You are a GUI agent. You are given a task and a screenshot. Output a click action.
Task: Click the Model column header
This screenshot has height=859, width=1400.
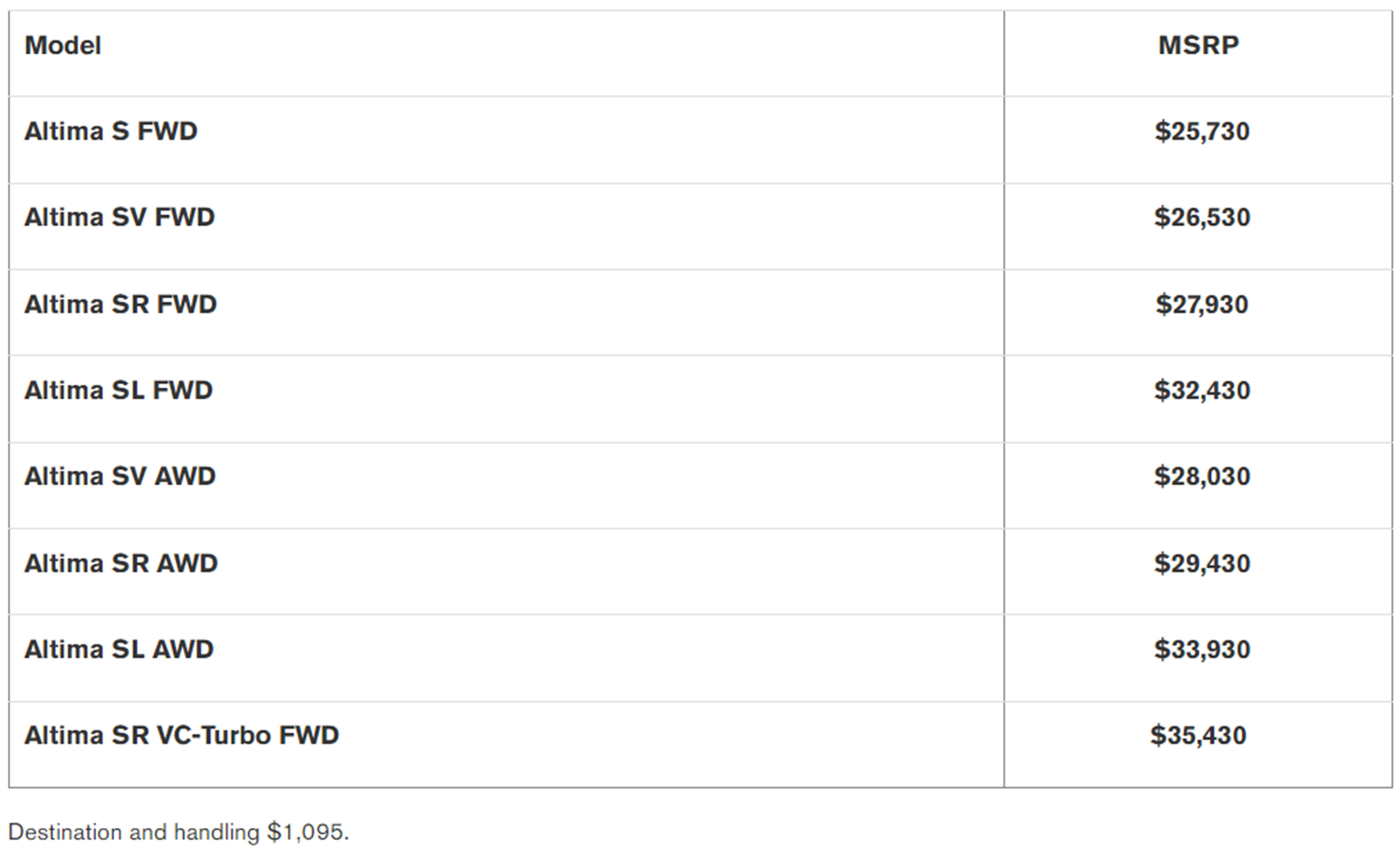[62, 45]
